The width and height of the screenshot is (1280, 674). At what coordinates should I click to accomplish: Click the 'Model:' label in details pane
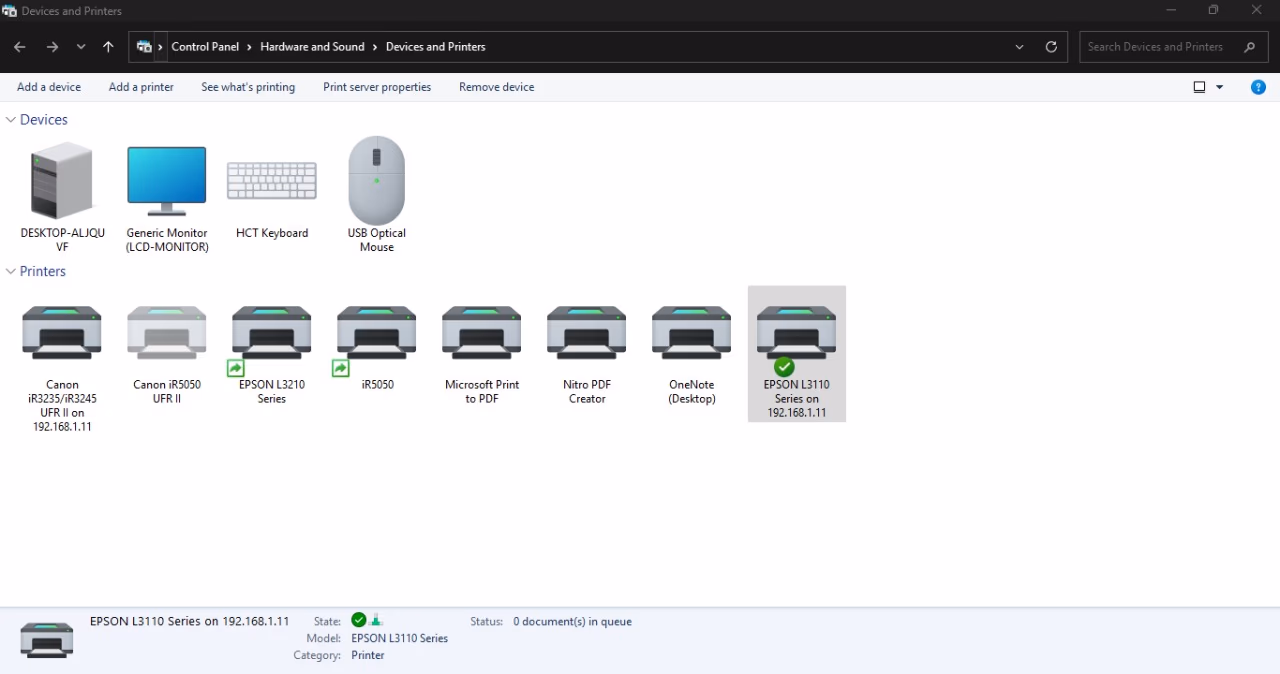pyautogui.click(x=324, y=638)
